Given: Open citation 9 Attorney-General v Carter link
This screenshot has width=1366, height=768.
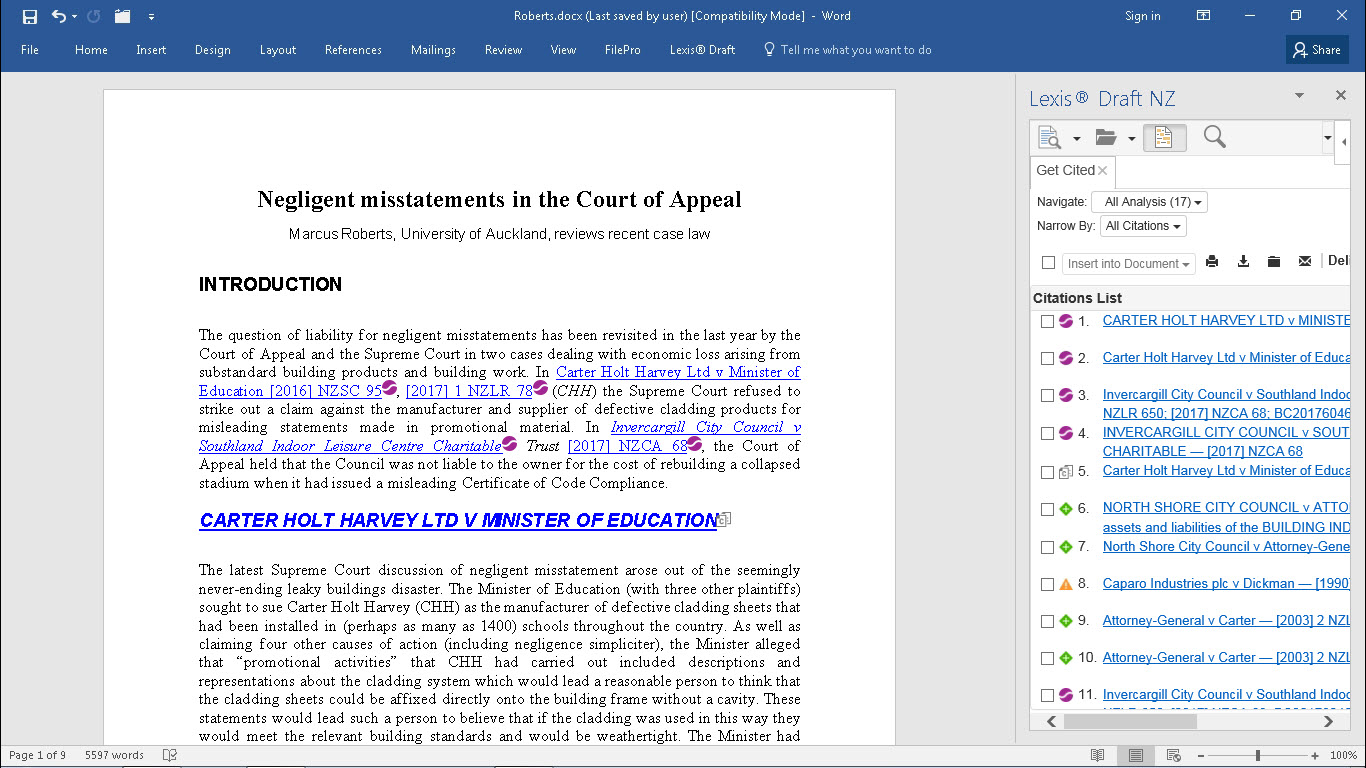Looking at the screenshot, I should [x=1226, y=620].
